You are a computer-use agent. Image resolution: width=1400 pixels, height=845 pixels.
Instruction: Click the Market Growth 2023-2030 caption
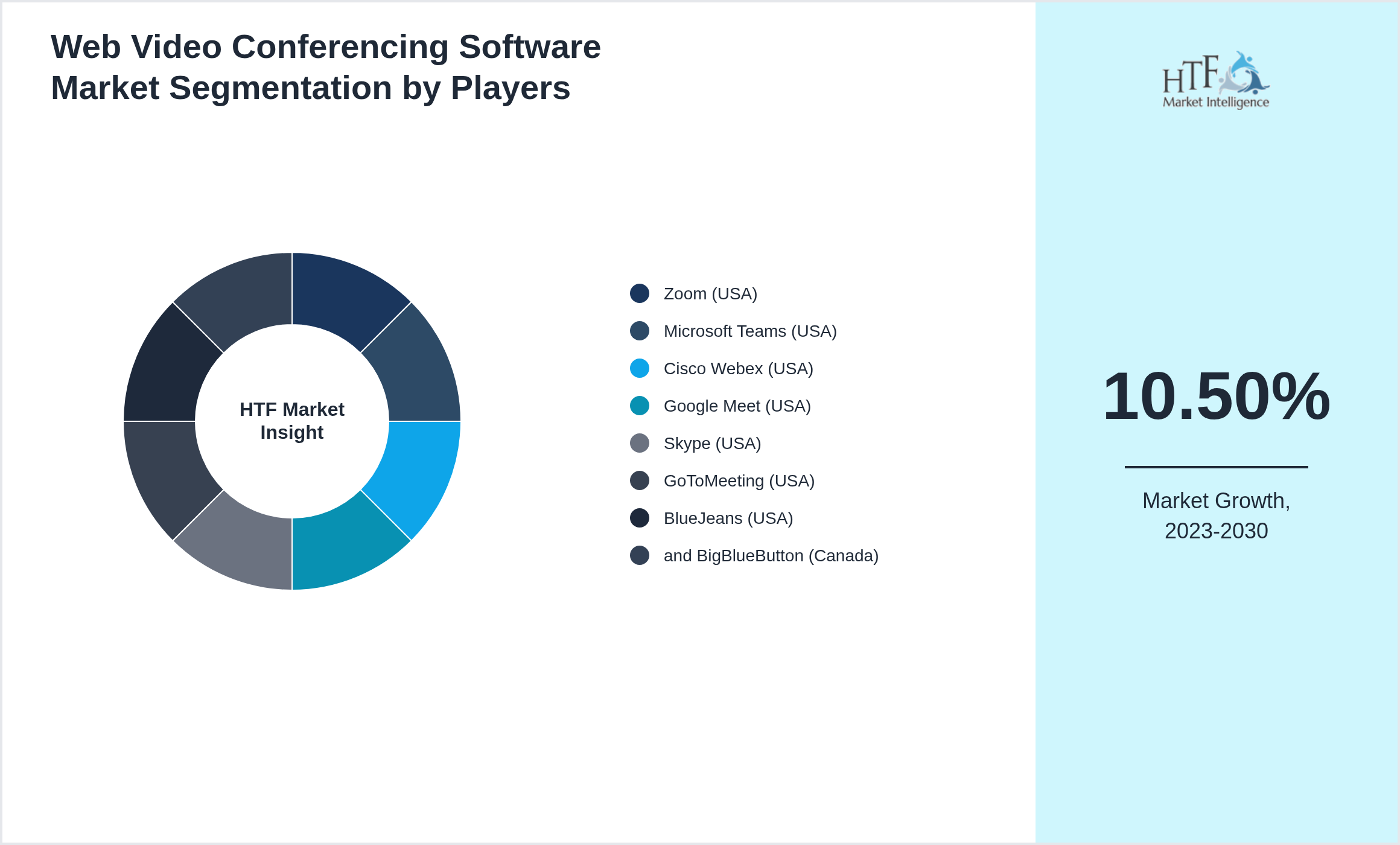tap(1217, 516)
